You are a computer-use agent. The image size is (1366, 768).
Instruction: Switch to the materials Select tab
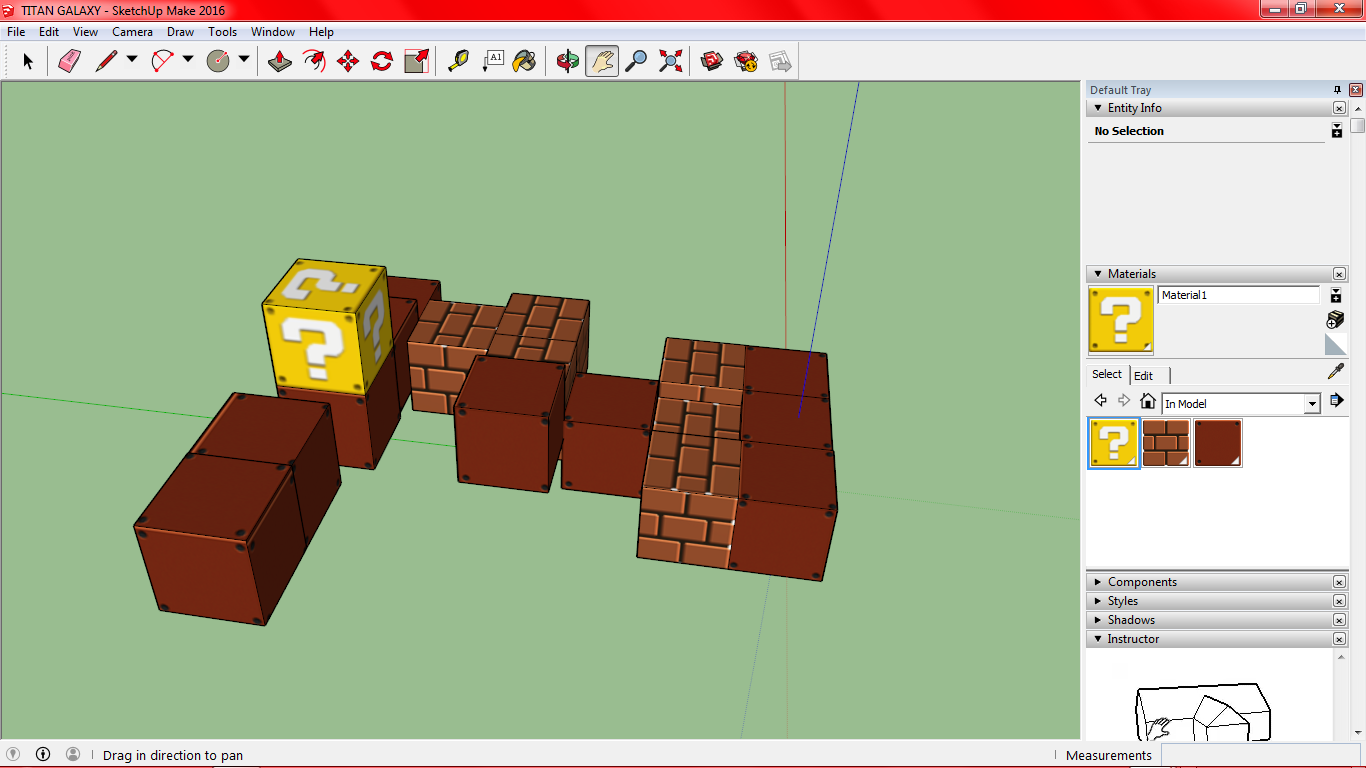point(1107,374)
